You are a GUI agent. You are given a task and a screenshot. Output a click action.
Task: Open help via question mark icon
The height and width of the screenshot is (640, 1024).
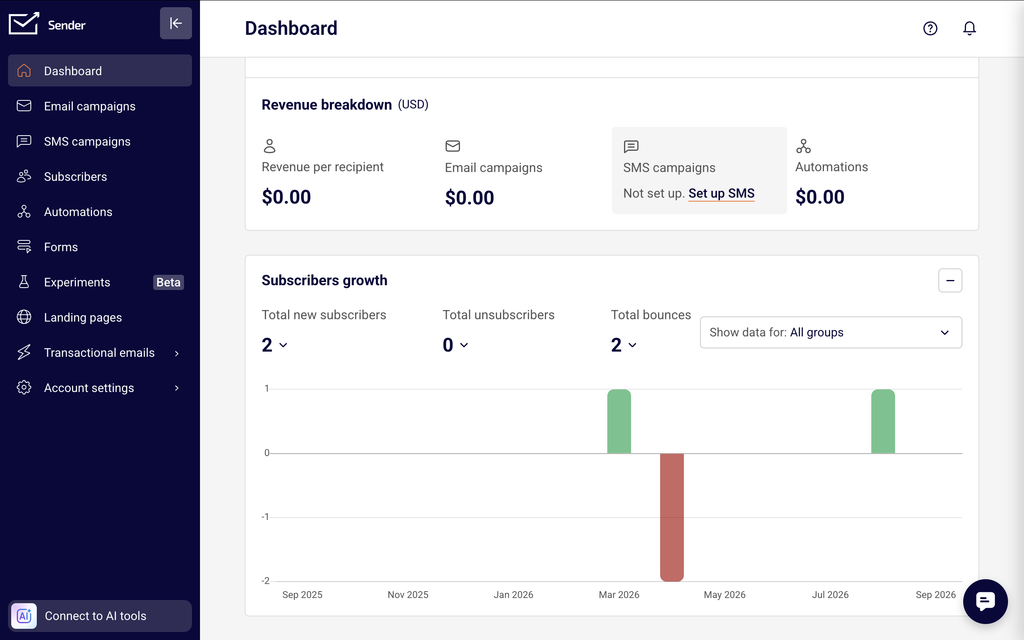tap(930, 28)
